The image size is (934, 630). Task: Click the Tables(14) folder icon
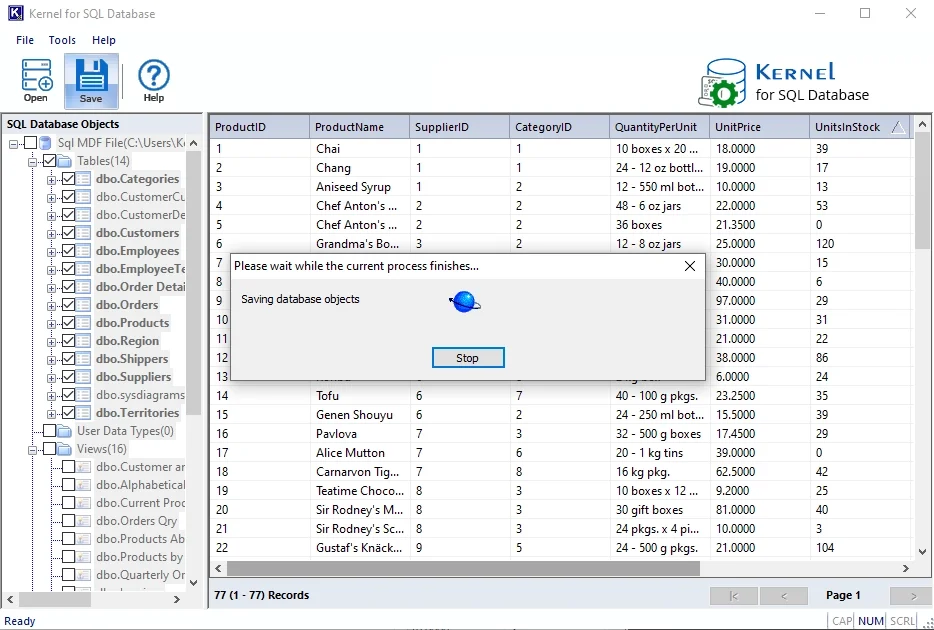[x=66, y=161]
